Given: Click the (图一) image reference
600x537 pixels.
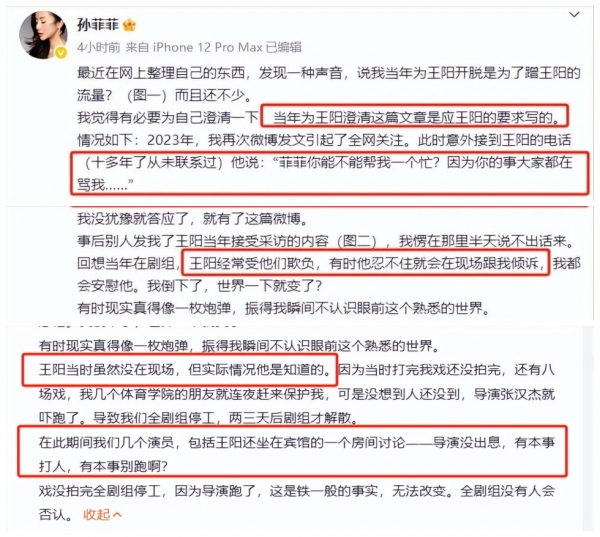Looking at the screenshot, I should click(147, 95).
